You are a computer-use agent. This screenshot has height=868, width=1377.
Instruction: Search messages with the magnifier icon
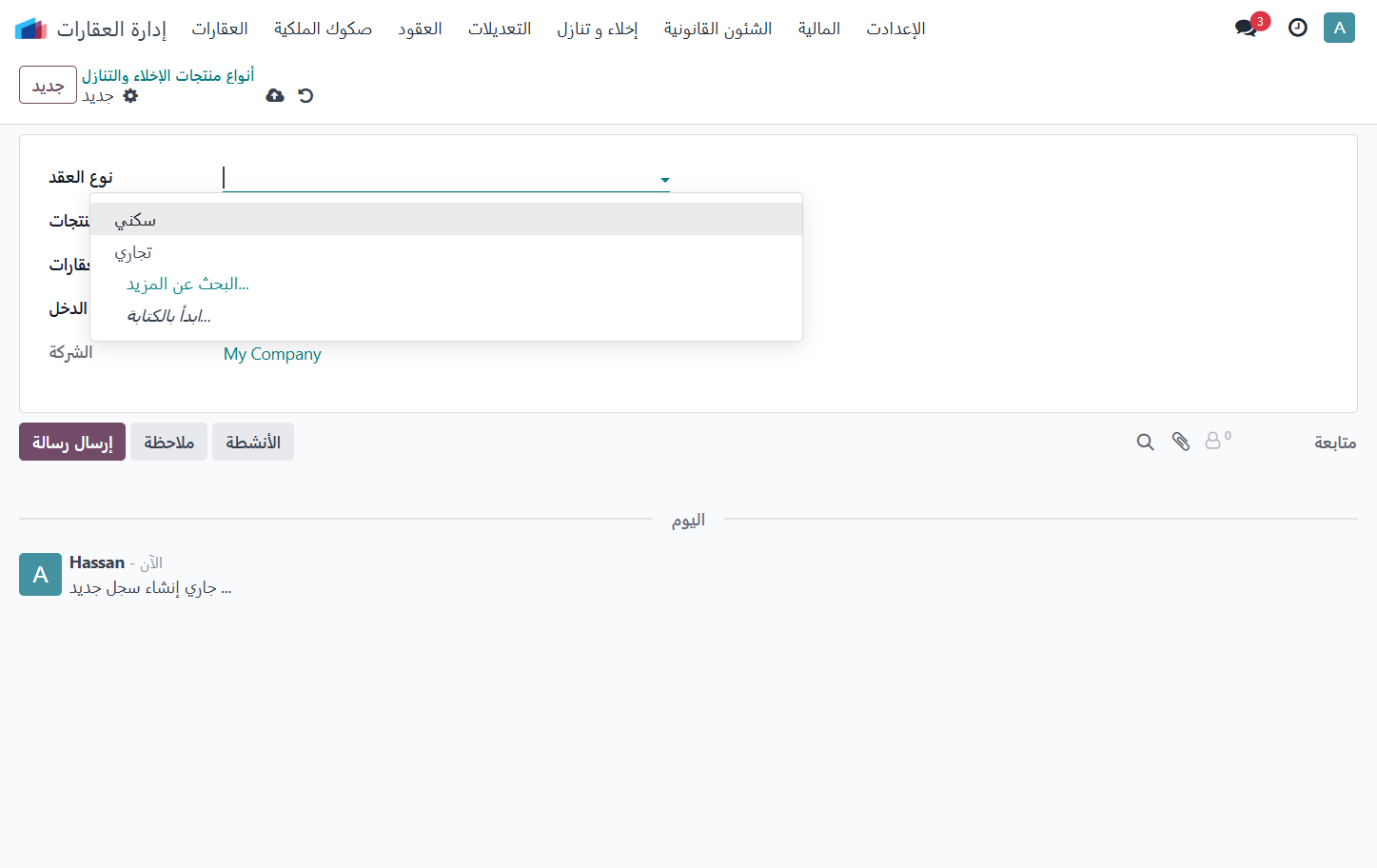point(1145,442)
